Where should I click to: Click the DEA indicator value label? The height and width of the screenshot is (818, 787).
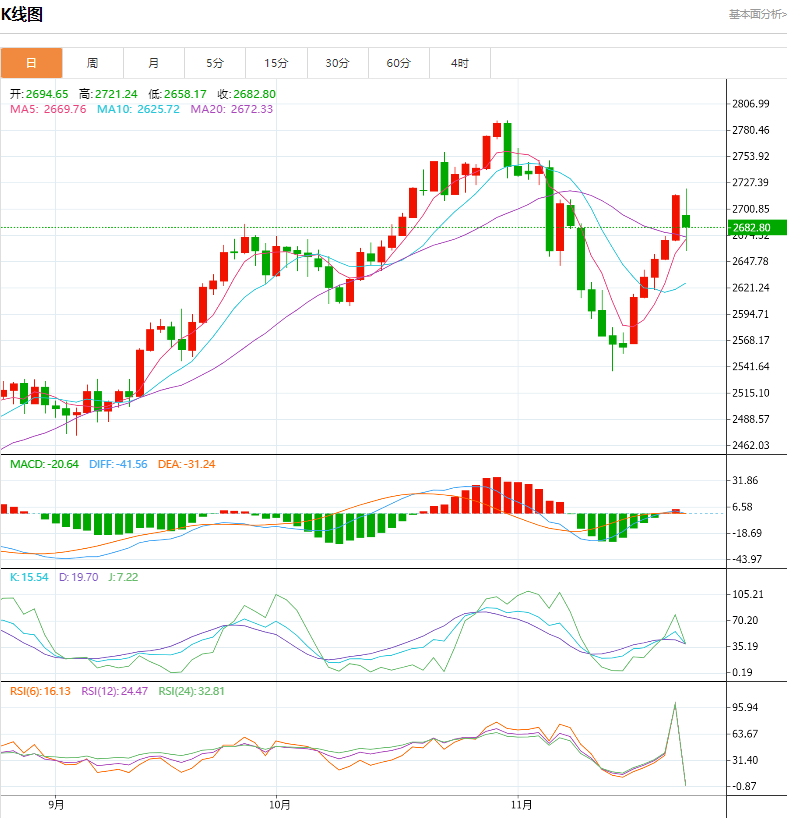(x=187, y=464)
